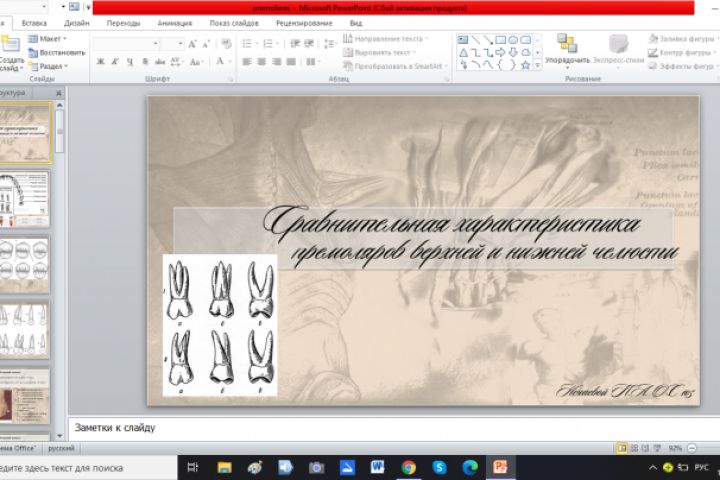Image resolution: width=720 pixels, height=480 pixels.
Task: Open Text direction (Направление текста) menu
Action: click(386, 39)
